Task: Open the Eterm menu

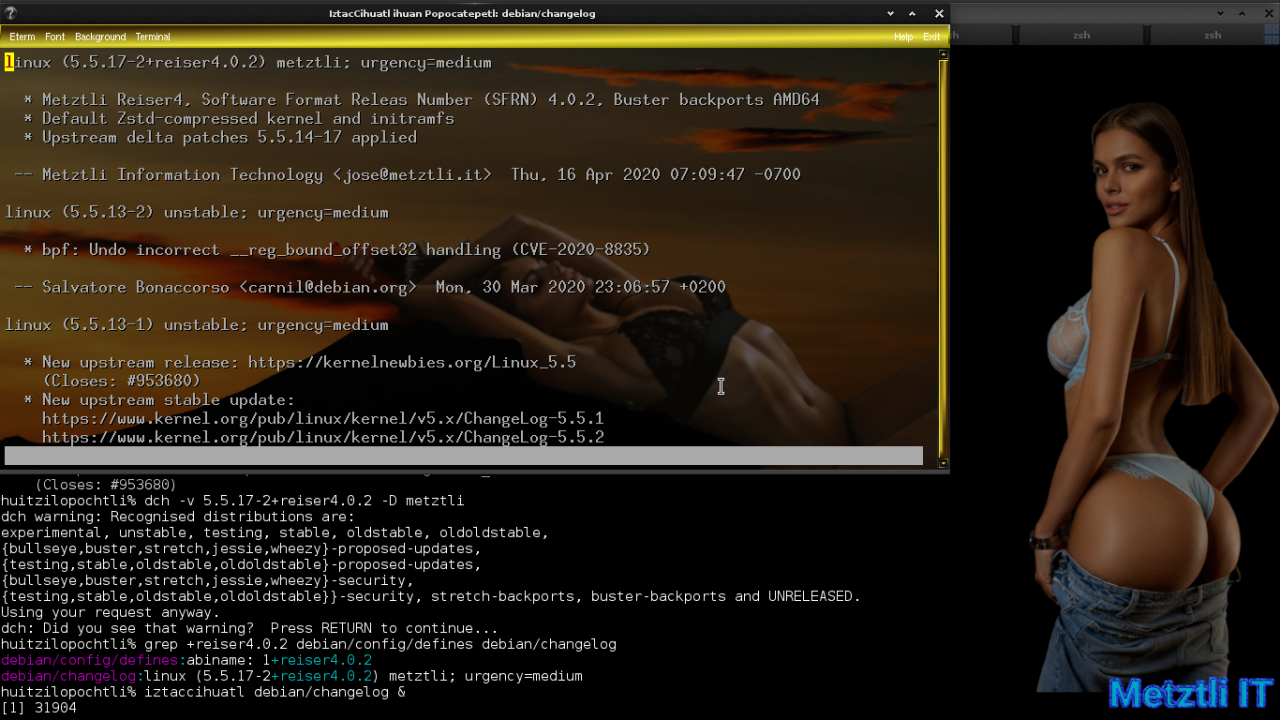Action: click(22, 37)
